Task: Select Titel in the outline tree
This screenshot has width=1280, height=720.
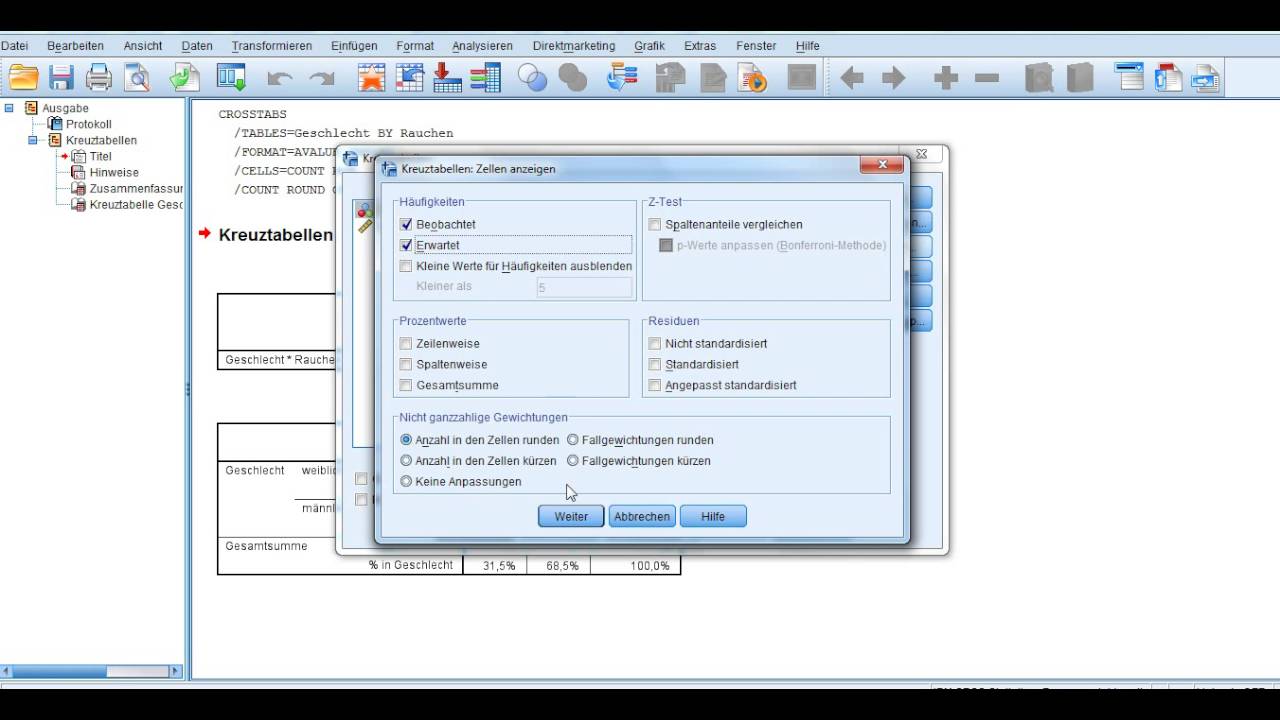Action: pyautogui.click(x=101, y=156)
